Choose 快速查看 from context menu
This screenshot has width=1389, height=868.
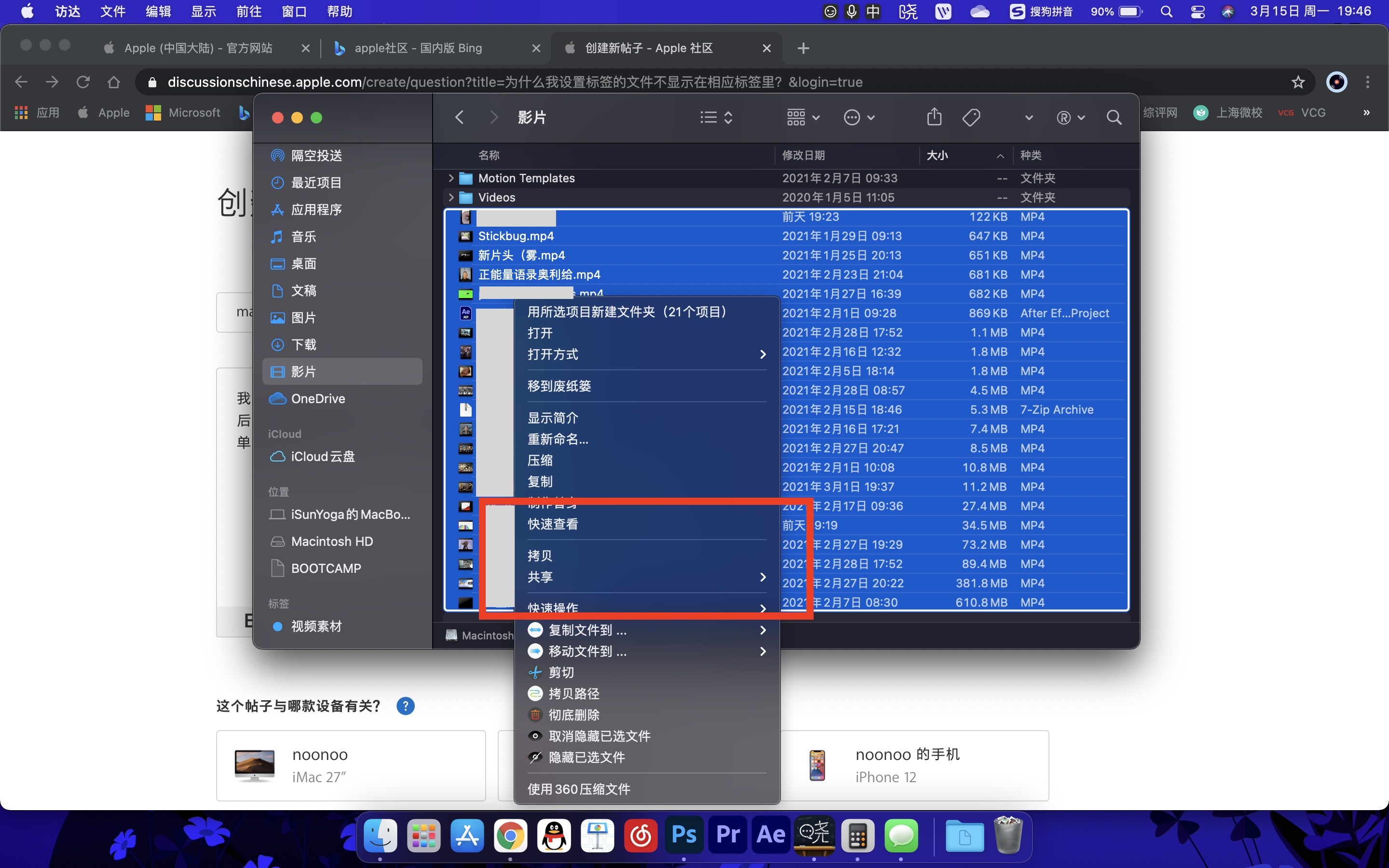(553, 524)
